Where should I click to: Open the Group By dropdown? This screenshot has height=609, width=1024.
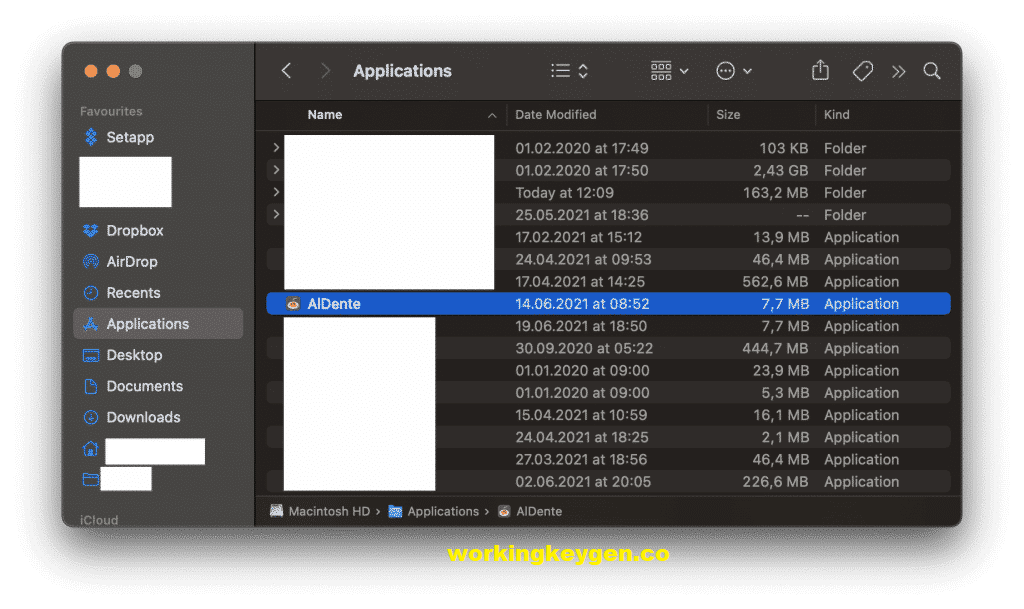[666, 70]
